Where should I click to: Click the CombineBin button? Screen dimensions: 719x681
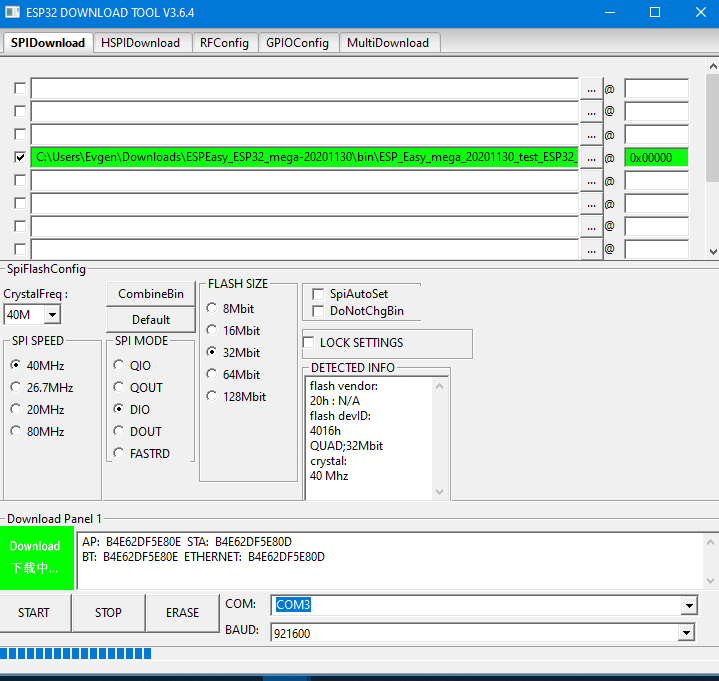coord(151,294)
